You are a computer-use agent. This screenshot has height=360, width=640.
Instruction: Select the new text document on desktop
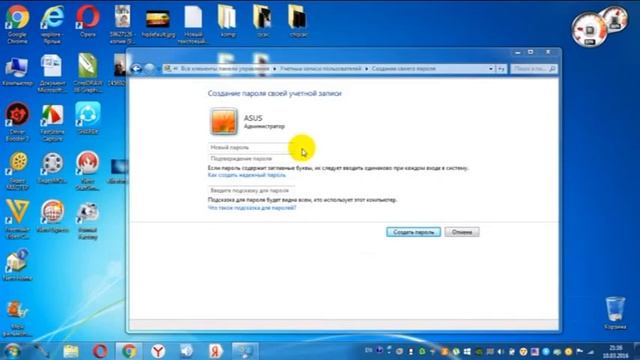[193, 24]
